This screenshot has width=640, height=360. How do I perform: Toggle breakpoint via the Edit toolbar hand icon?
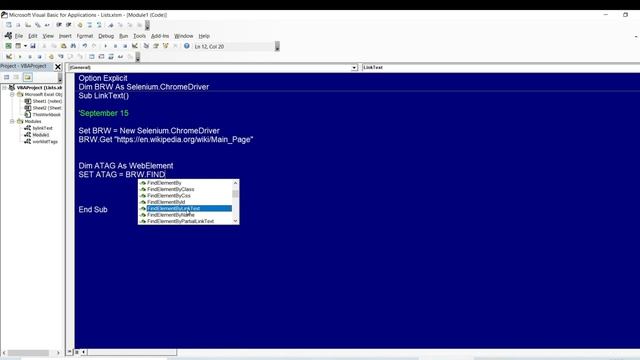pyautogui.click(x=80, y=25)
